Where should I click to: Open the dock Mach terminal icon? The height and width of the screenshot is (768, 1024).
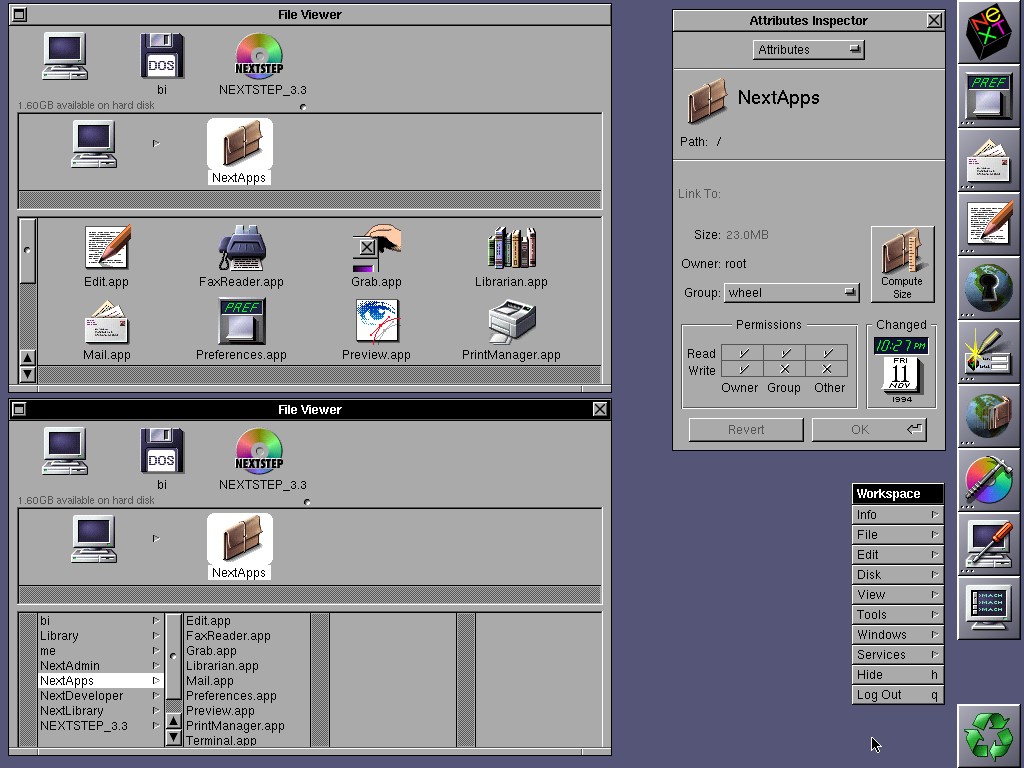[988, 608]
